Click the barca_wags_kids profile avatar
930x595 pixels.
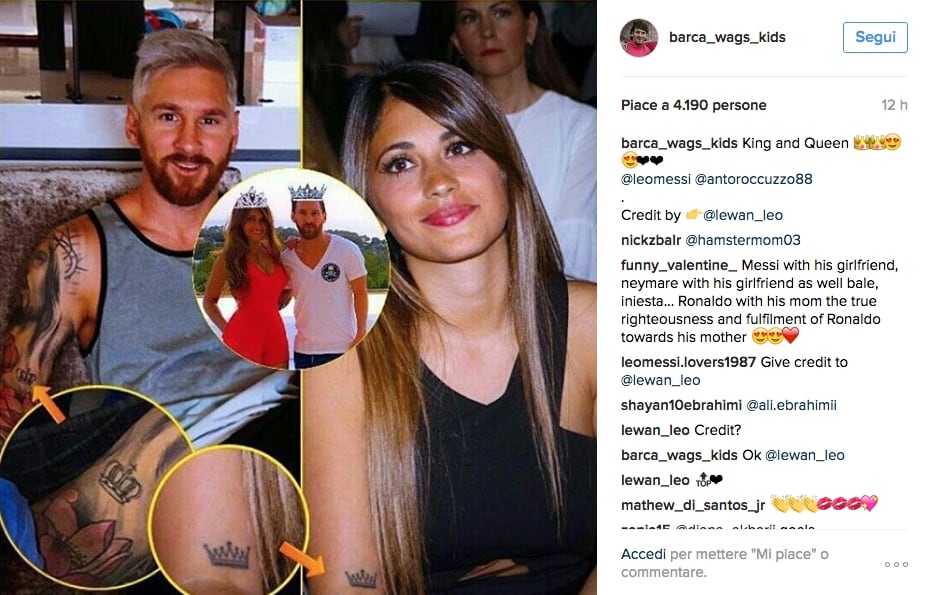[639, 37]
